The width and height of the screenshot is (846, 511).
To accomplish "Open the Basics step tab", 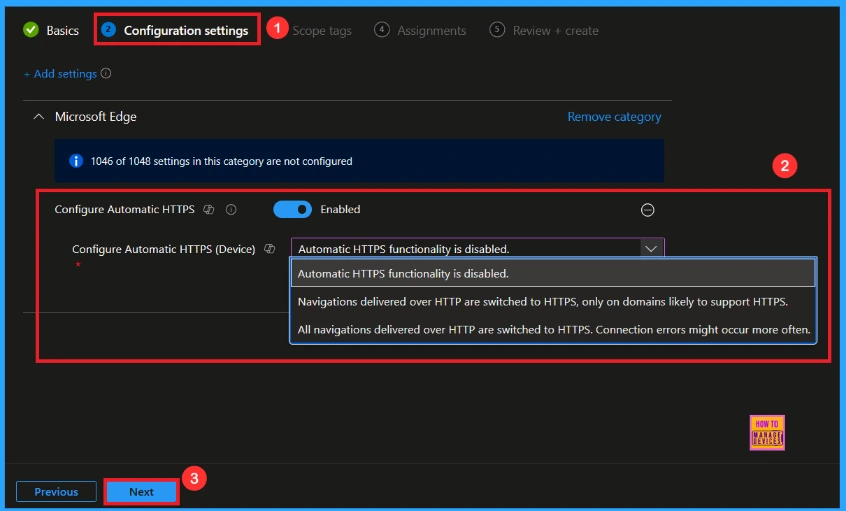I will [x=51, y=30].
